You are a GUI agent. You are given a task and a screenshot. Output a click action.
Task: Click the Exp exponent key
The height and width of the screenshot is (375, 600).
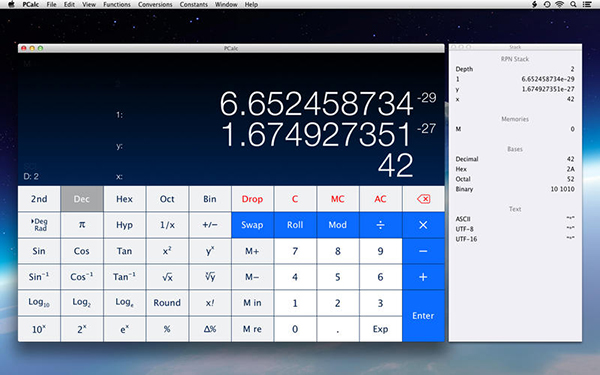[380, 329]
